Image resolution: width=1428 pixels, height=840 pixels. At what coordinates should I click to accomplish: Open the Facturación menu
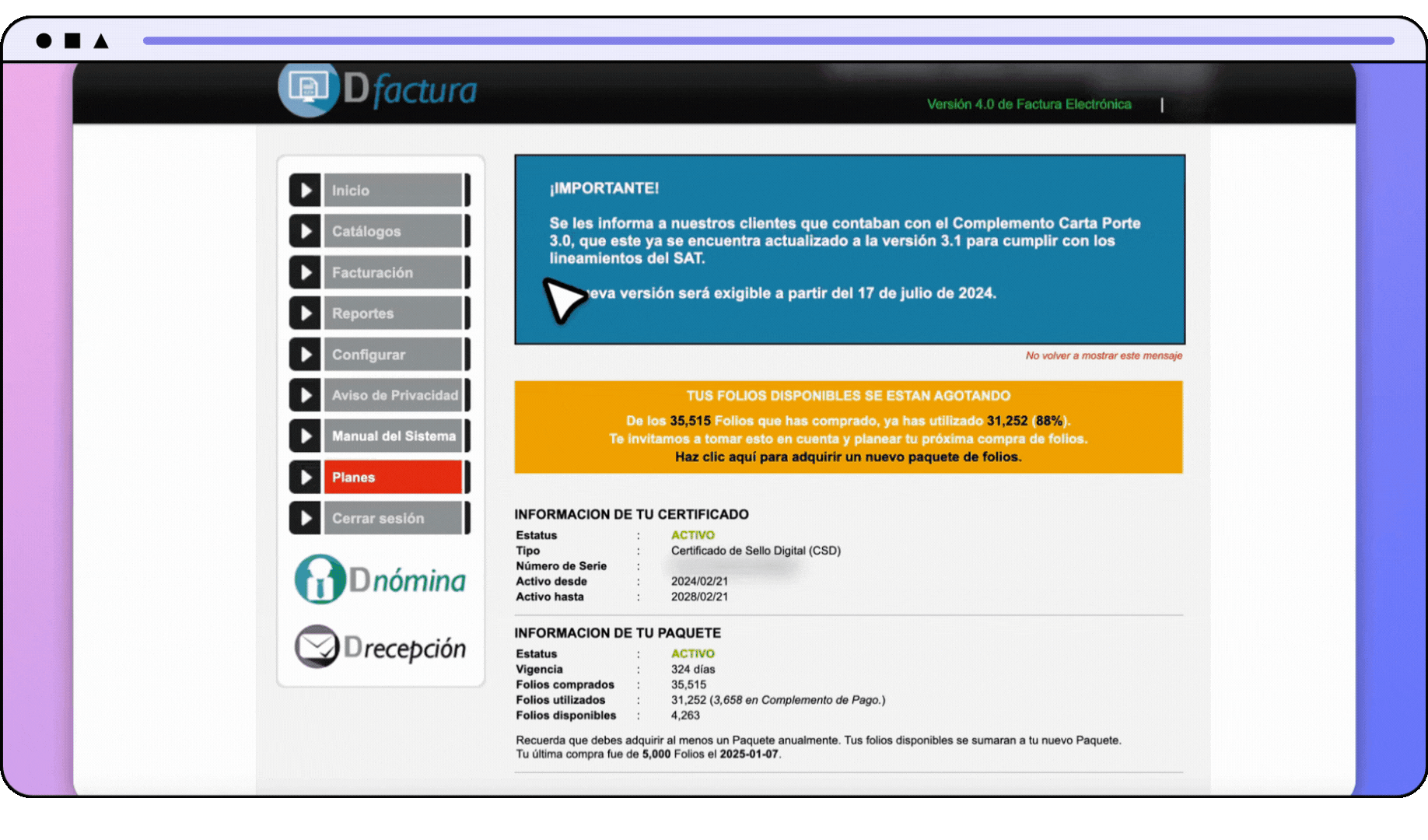coord(393,272)
